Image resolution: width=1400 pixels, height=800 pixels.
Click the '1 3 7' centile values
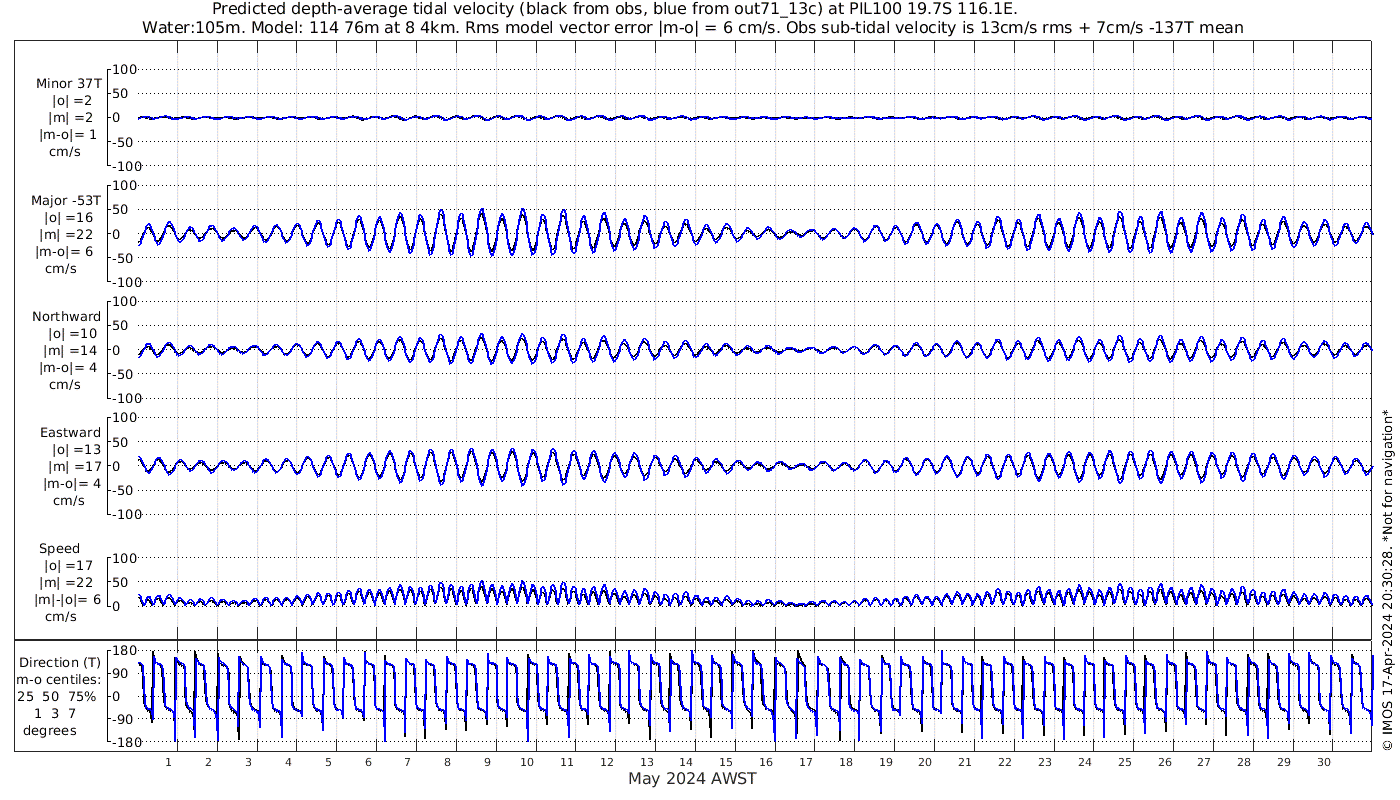click(54, 713)
